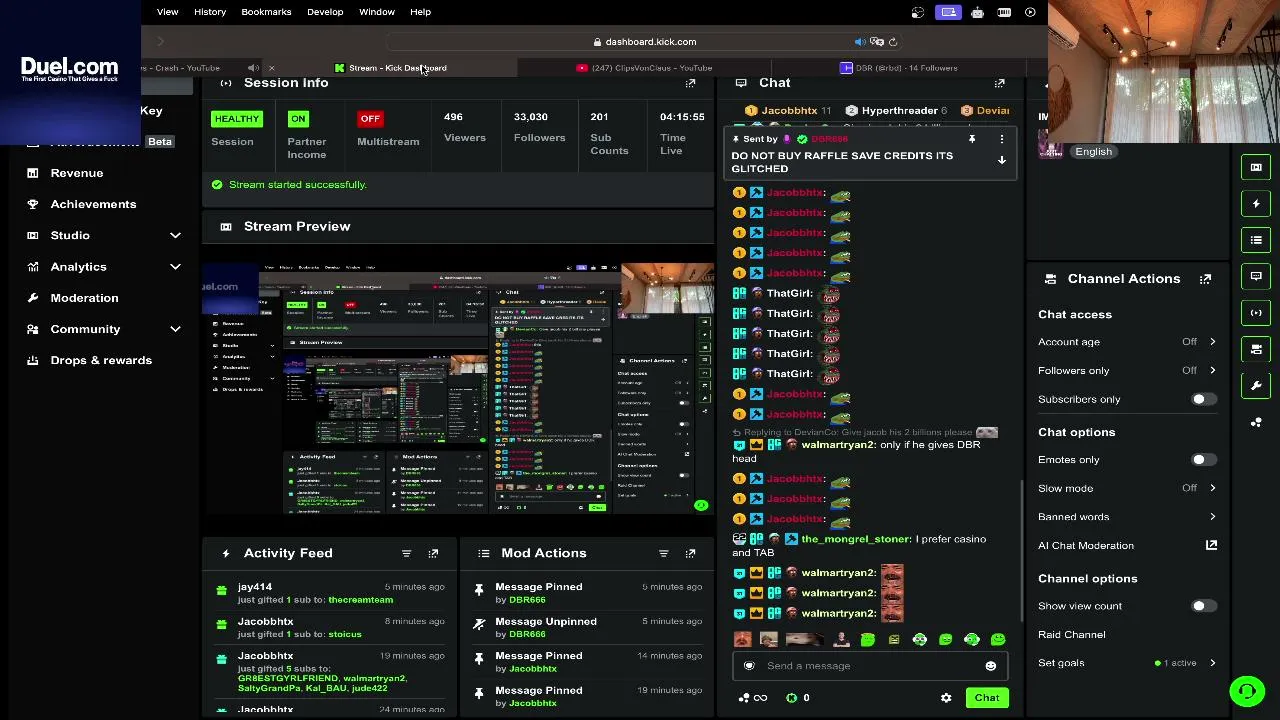Filter the Activity Feed list
This screenshot has width=1280, height=720.
click(406, 553)
